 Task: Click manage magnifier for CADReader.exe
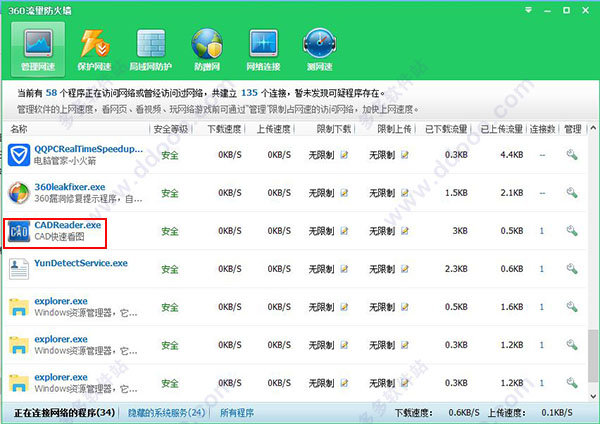572,230
